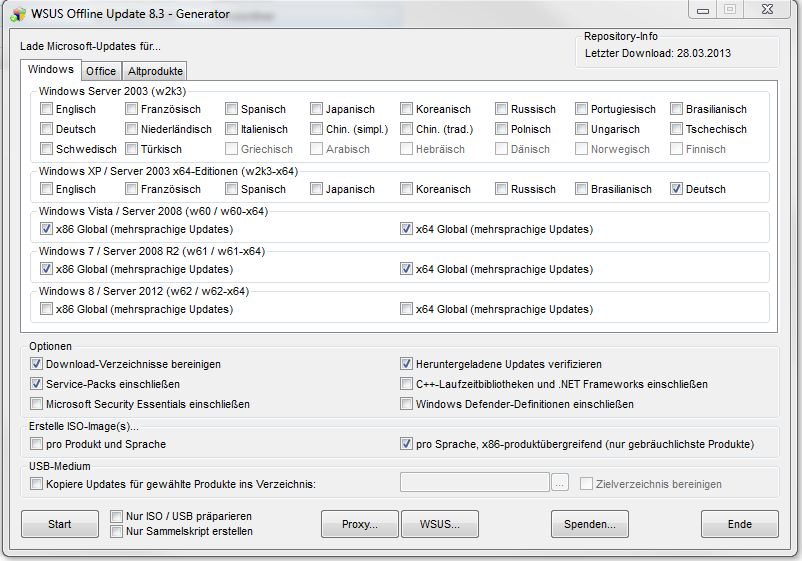Open the Proxy settings button
Image resolution: width=802 pixels, height=561 pixels.
tap(359, 524)
